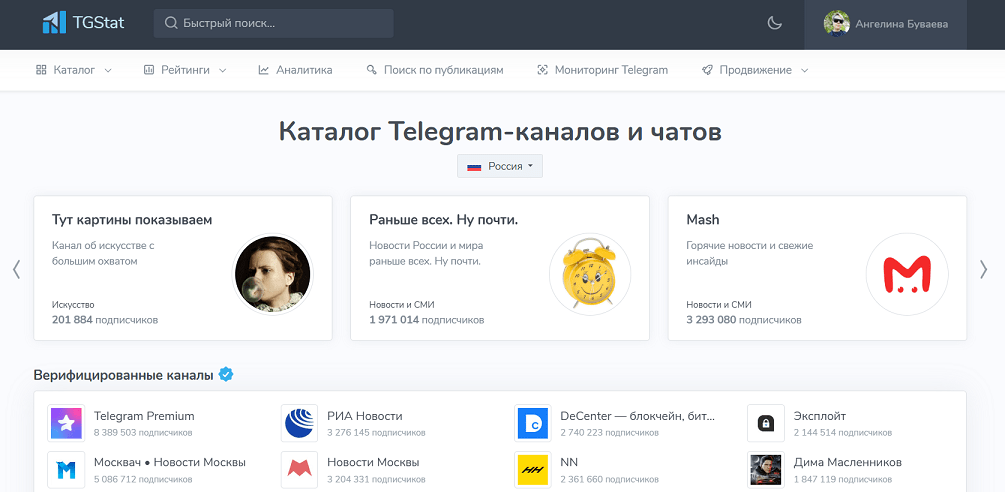This screenshot has height=492, width=1005.
Task: Click the Мониторинг Telegram scan icon
Action: [x=542, y=70]
